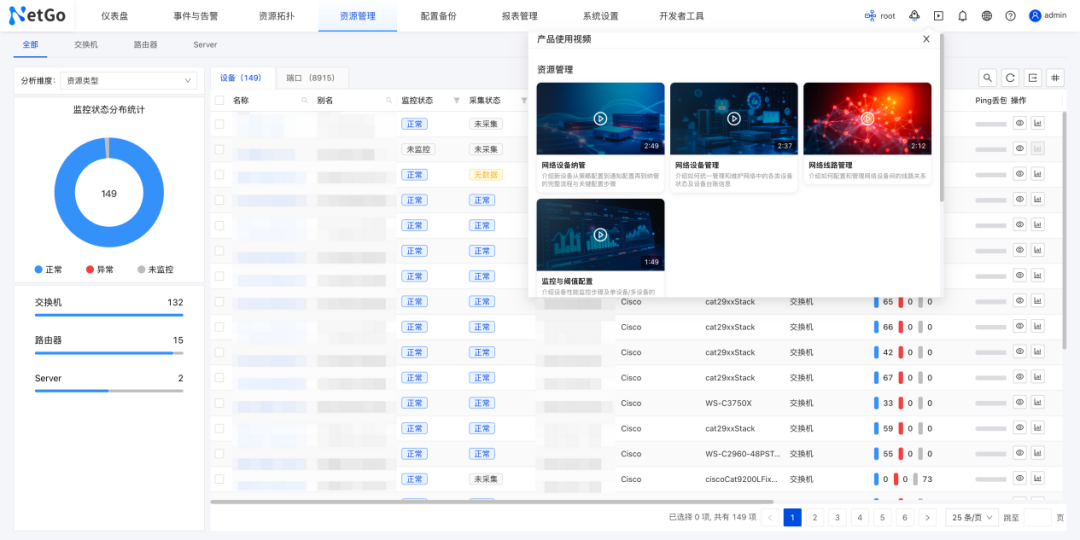The image size is (1080, 540).
Task: Click the language globe icon
Action: point(987,16)
